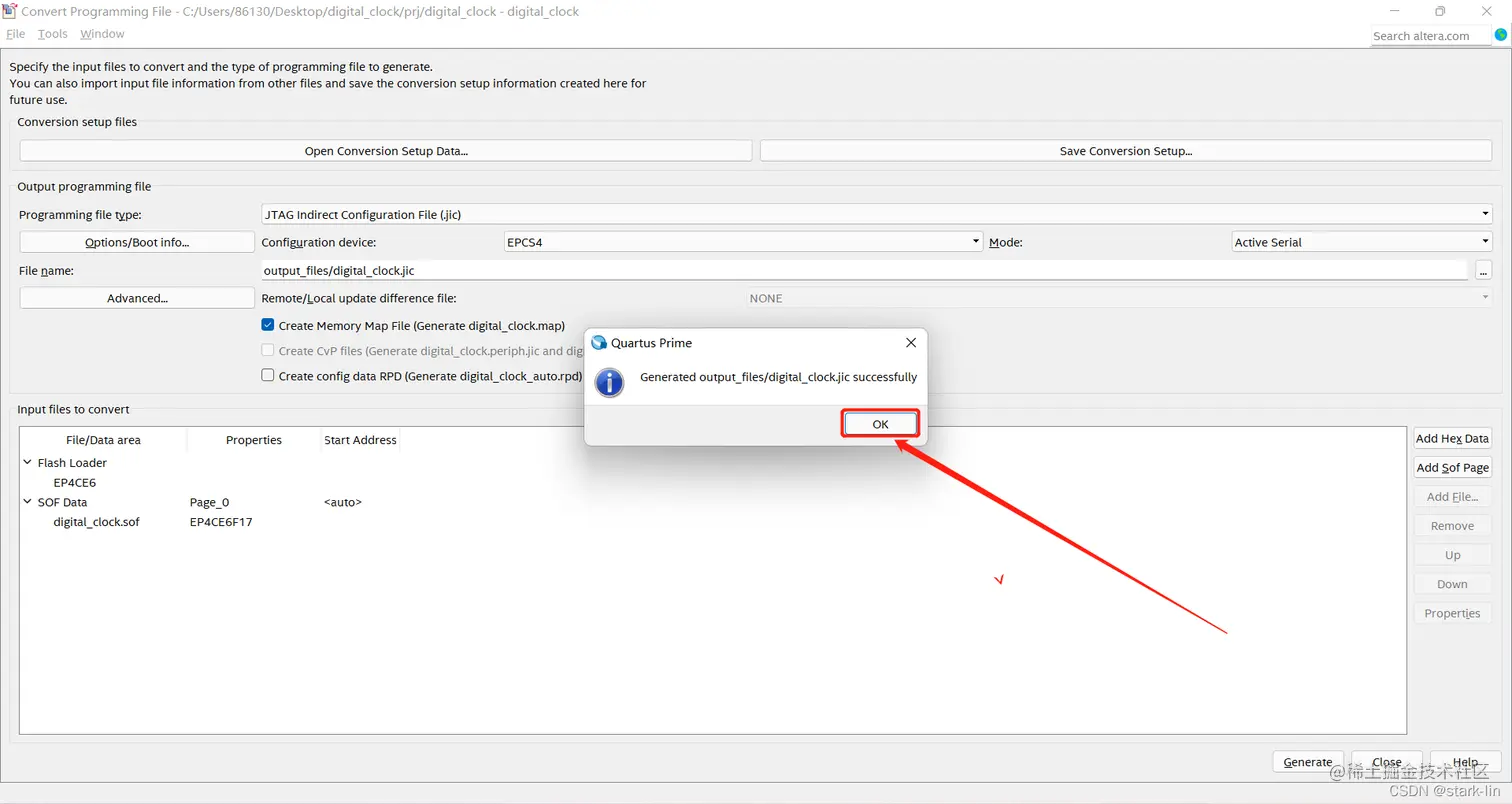Click the Generate button

(1308, 762)
